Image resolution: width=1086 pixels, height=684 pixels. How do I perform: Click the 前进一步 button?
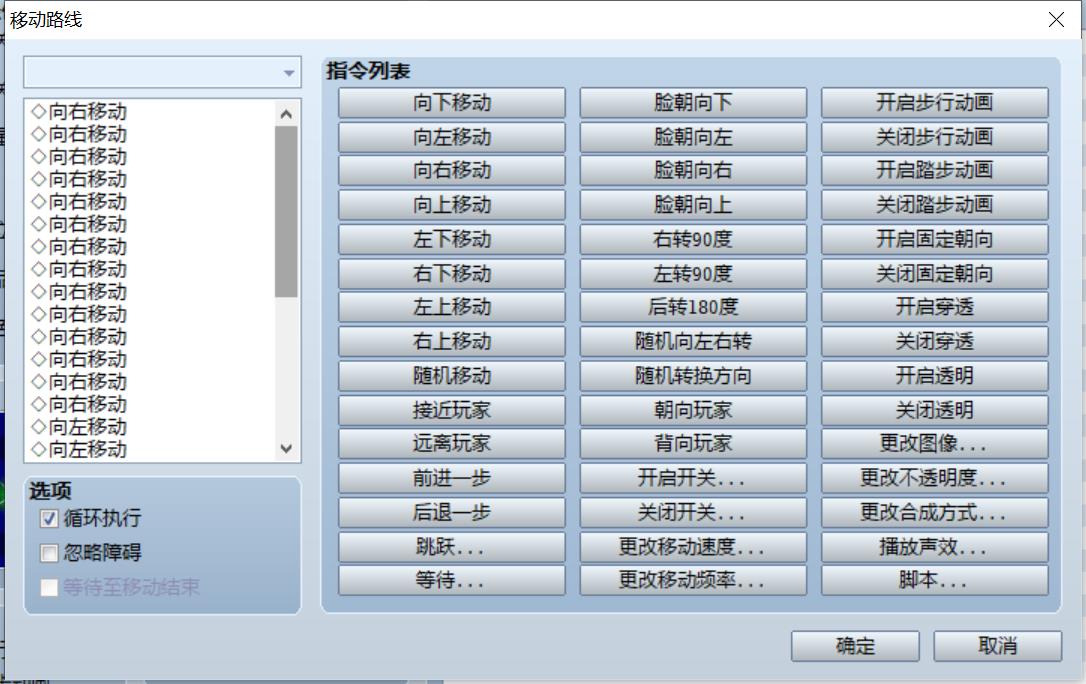[452, 478]
